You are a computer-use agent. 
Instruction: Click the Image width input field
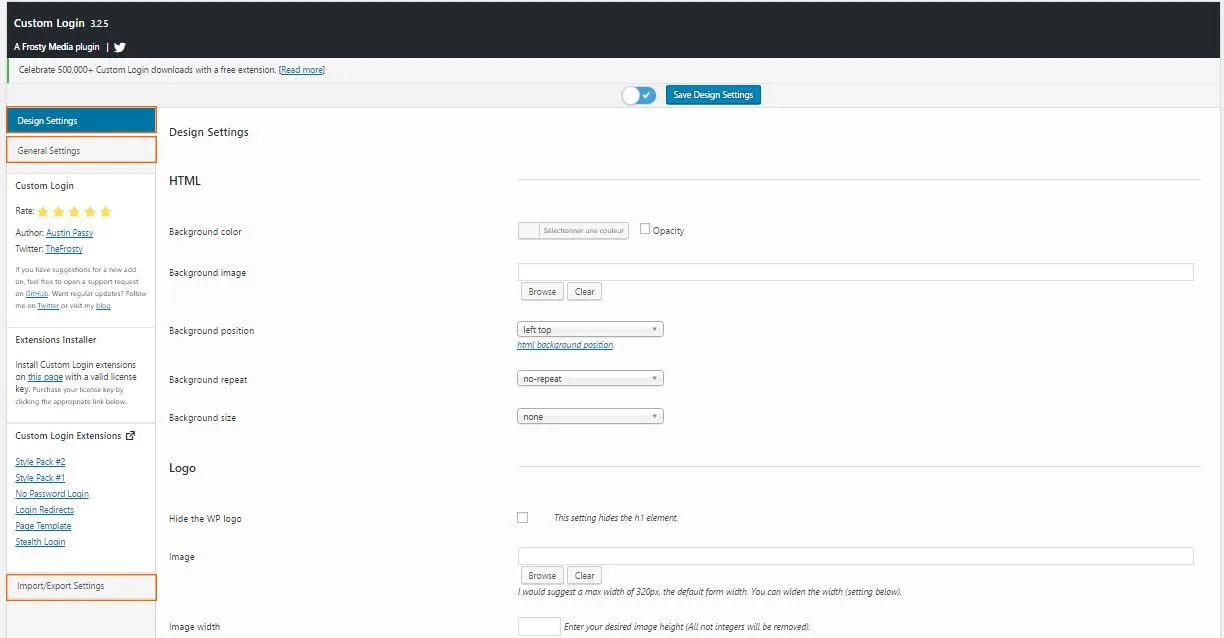(x=539, y=627)
